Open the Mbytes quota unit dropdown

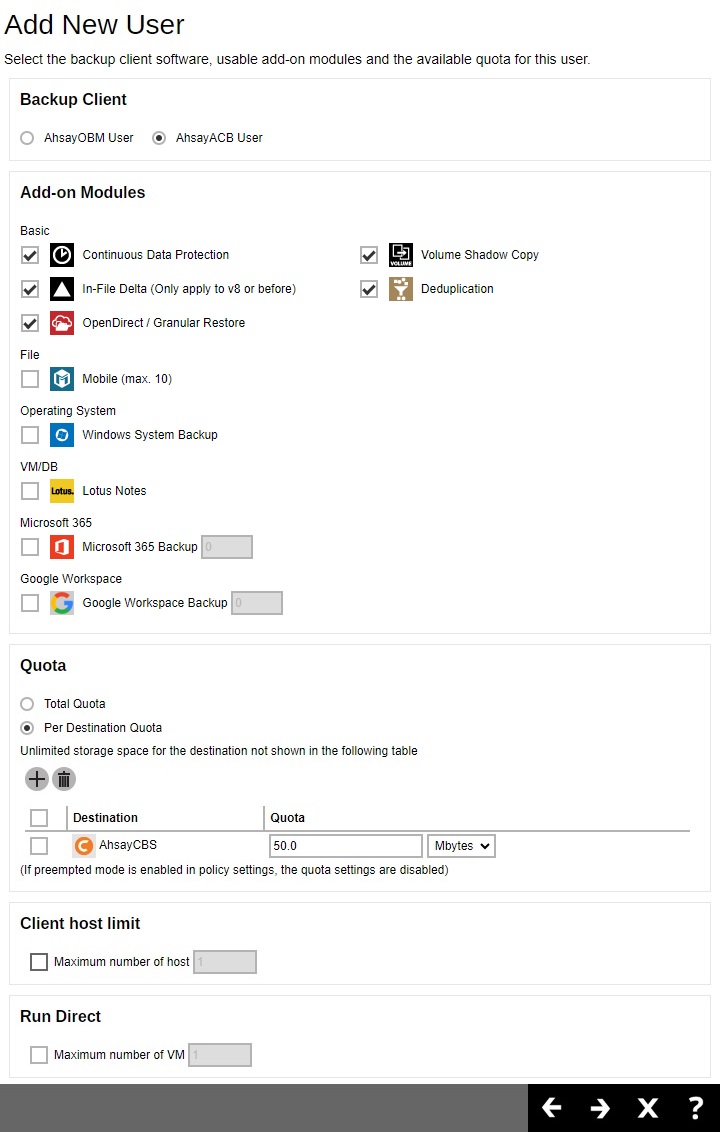pyautogui.click(x=461, y=846)
